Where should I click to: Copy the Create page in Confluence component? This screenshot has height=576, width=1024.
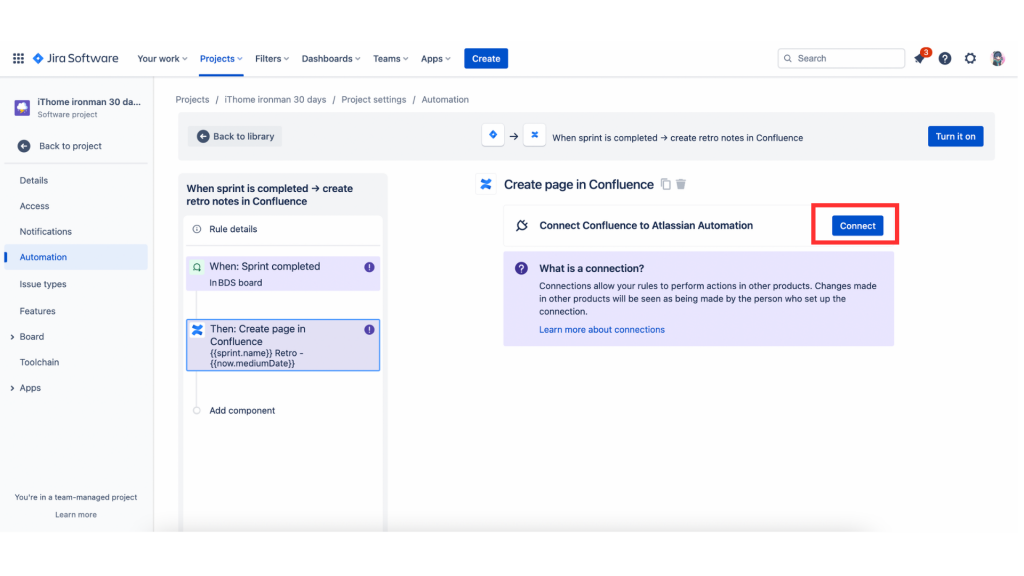[x=665, y=185]
